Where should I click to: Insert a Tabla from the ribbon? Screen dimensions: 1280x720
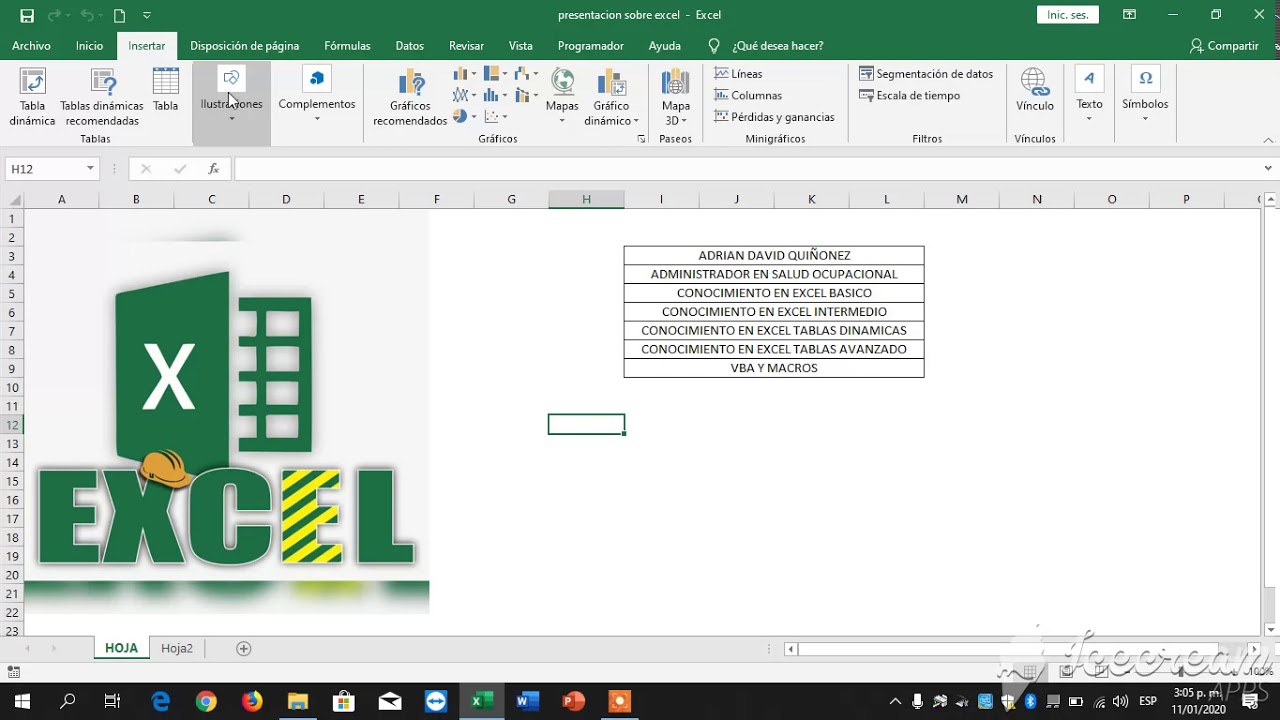[166, 90]
